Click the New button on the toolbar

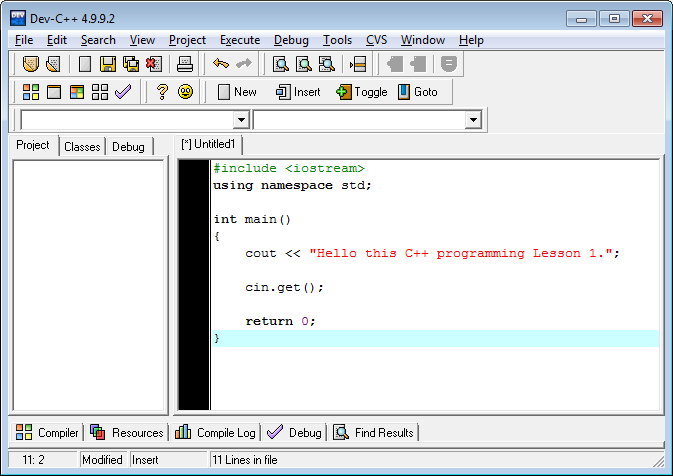tap(237, 91)
